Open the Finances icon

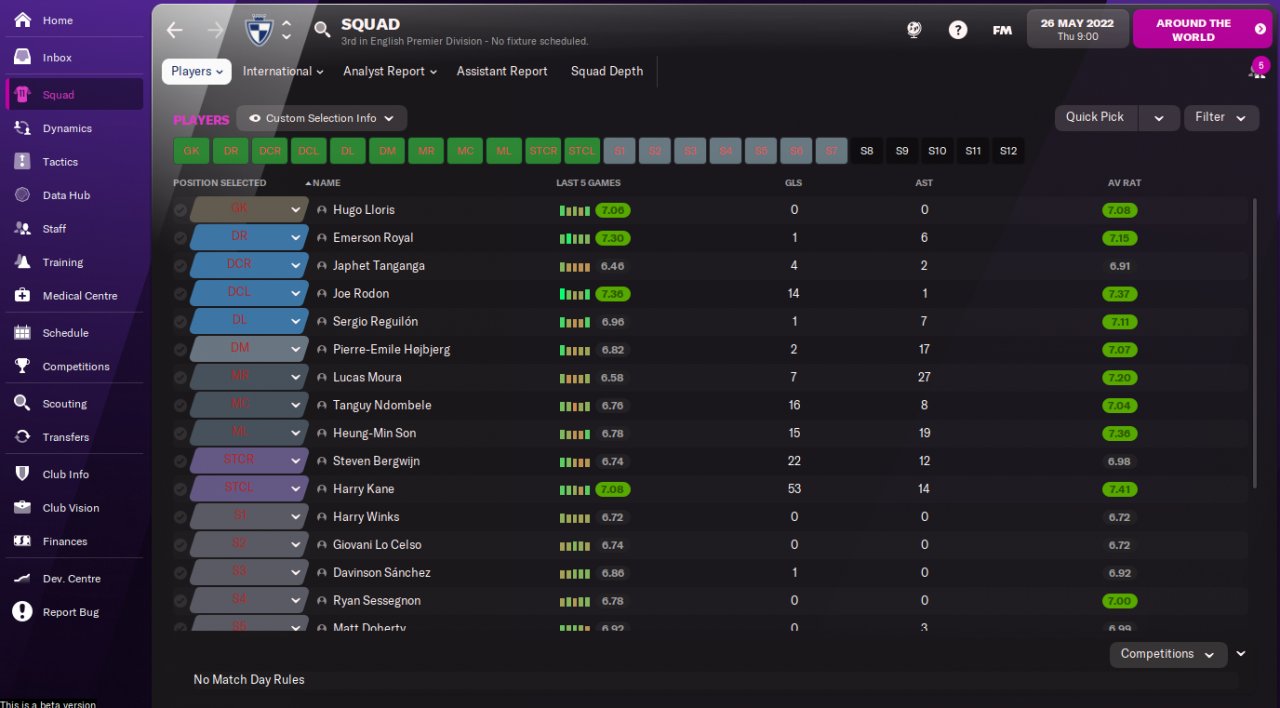[x=22, y=541]
